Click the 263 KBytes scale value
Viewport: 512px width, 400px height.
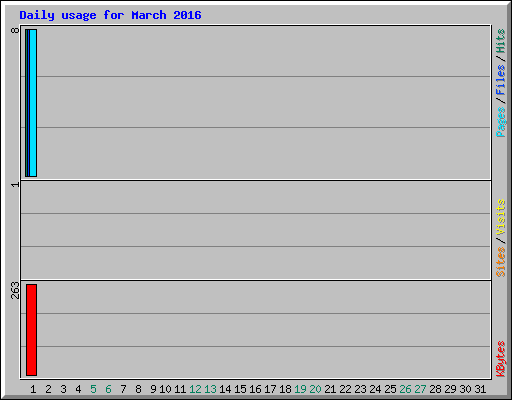(15, 290)
